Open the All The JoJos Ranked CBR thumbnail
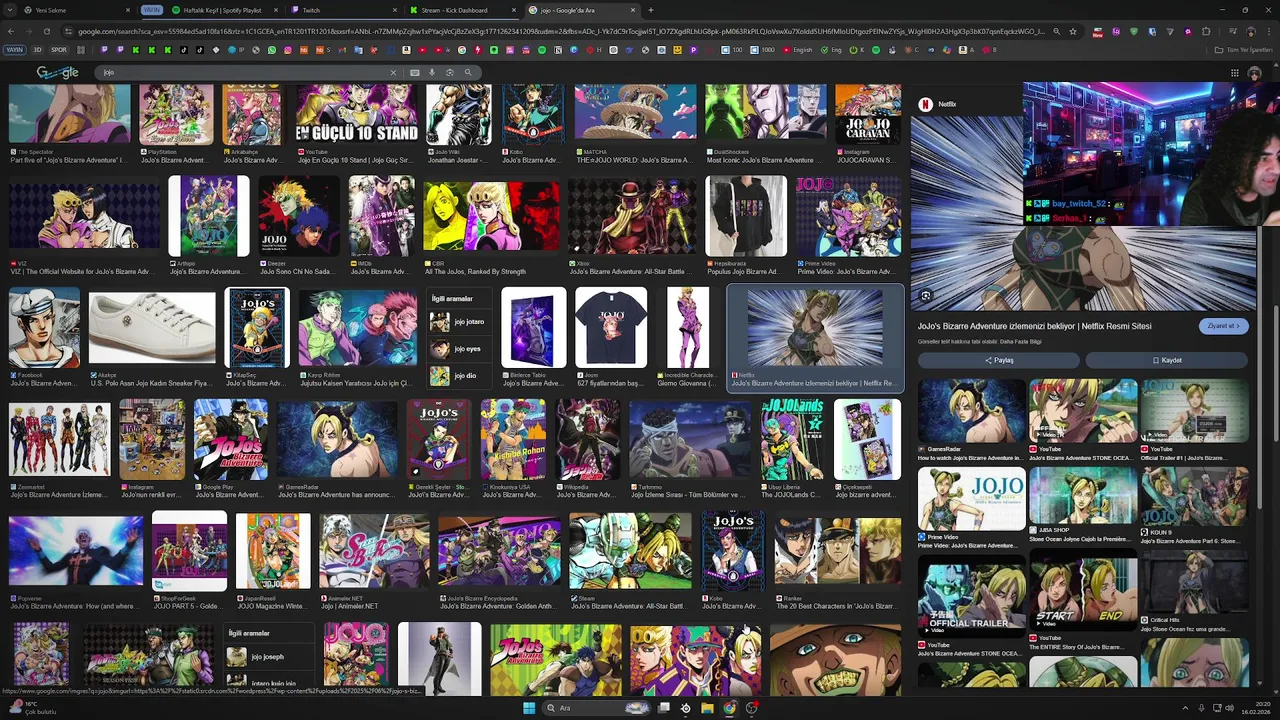1280x720 pixels. tap(492, 215)
